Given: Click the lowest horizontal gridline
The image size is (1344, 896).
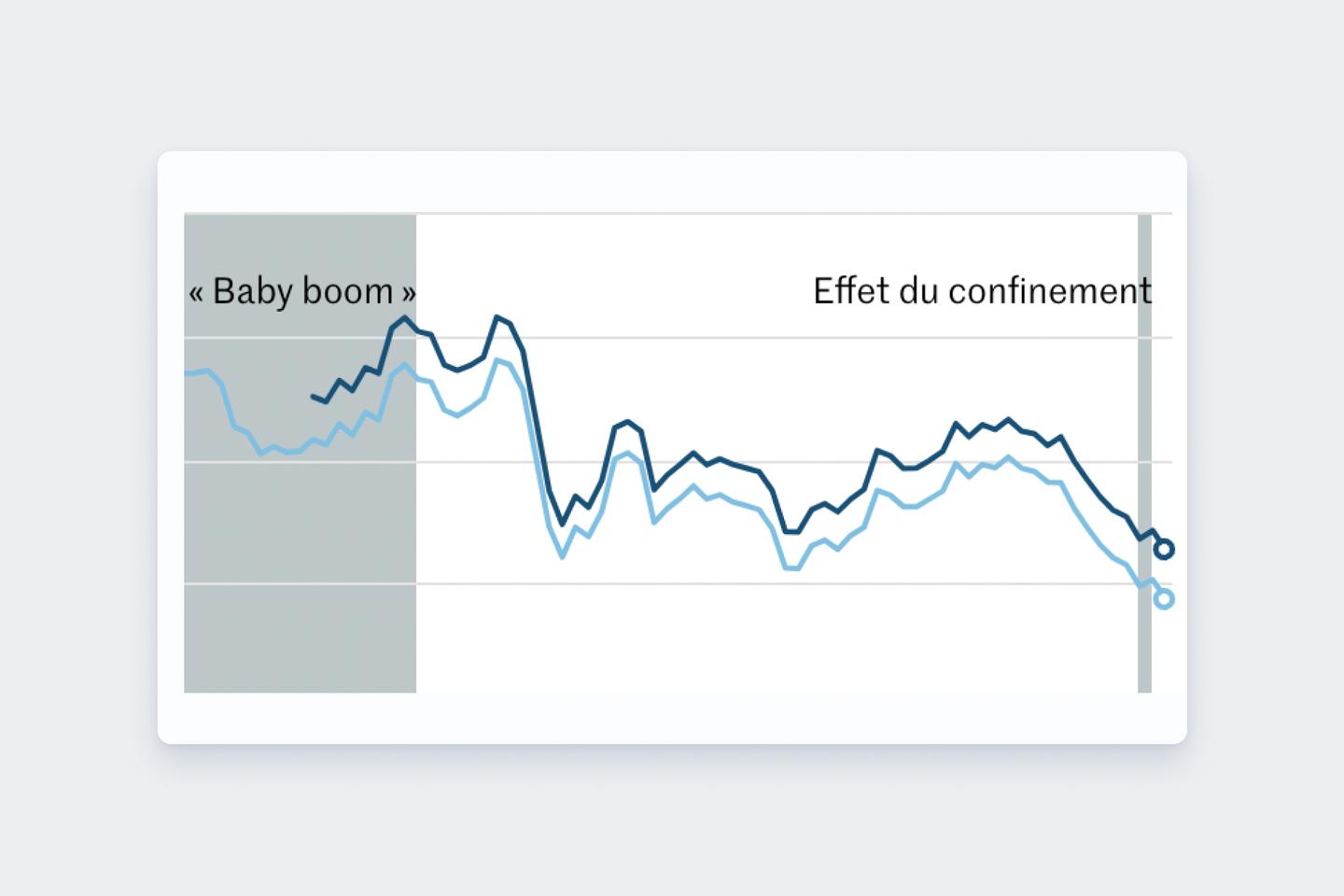Looking at the screenshot, I should pyautogui.click(x=678, y=583).
